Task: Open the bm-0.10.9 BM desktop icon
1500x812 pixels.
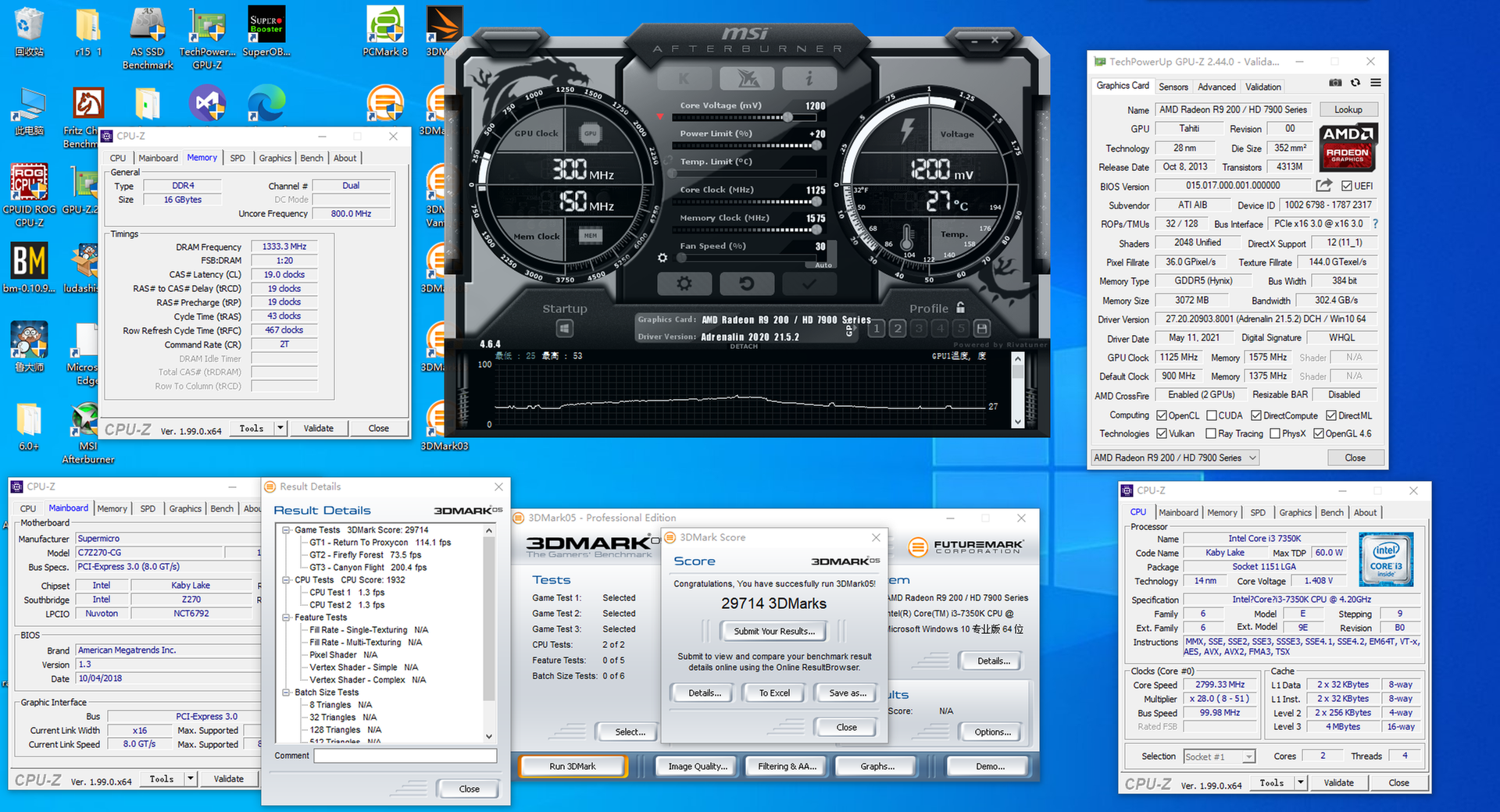Action: click(29, 267)
